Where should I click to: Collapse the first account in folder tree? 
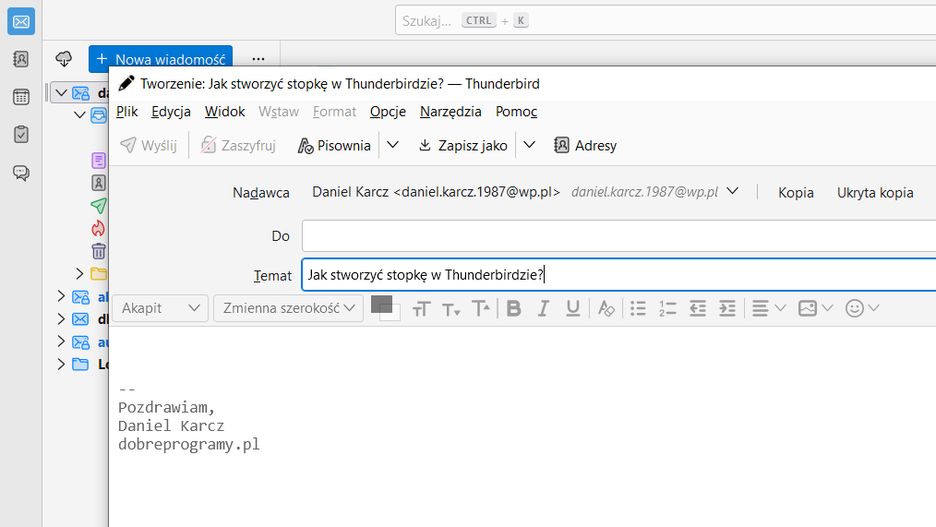(61, 93)
